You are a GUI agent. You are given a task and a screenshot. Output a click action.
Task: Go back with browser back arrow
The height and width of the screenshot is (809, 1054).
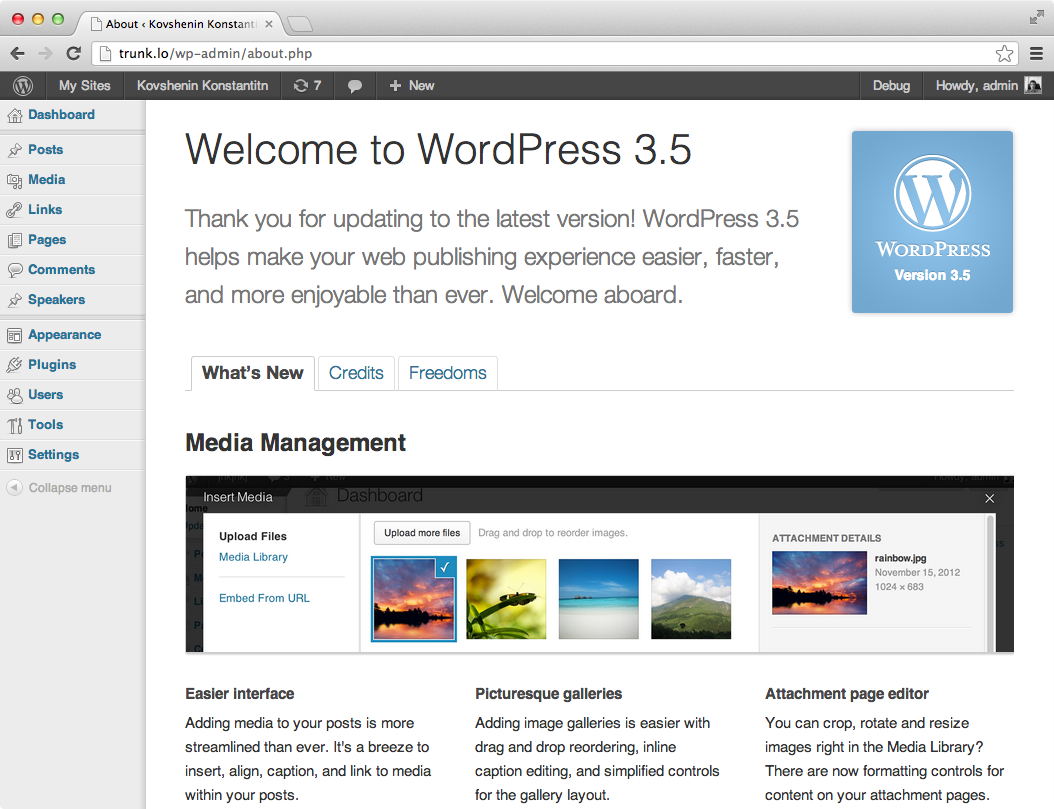coord(17,54)
